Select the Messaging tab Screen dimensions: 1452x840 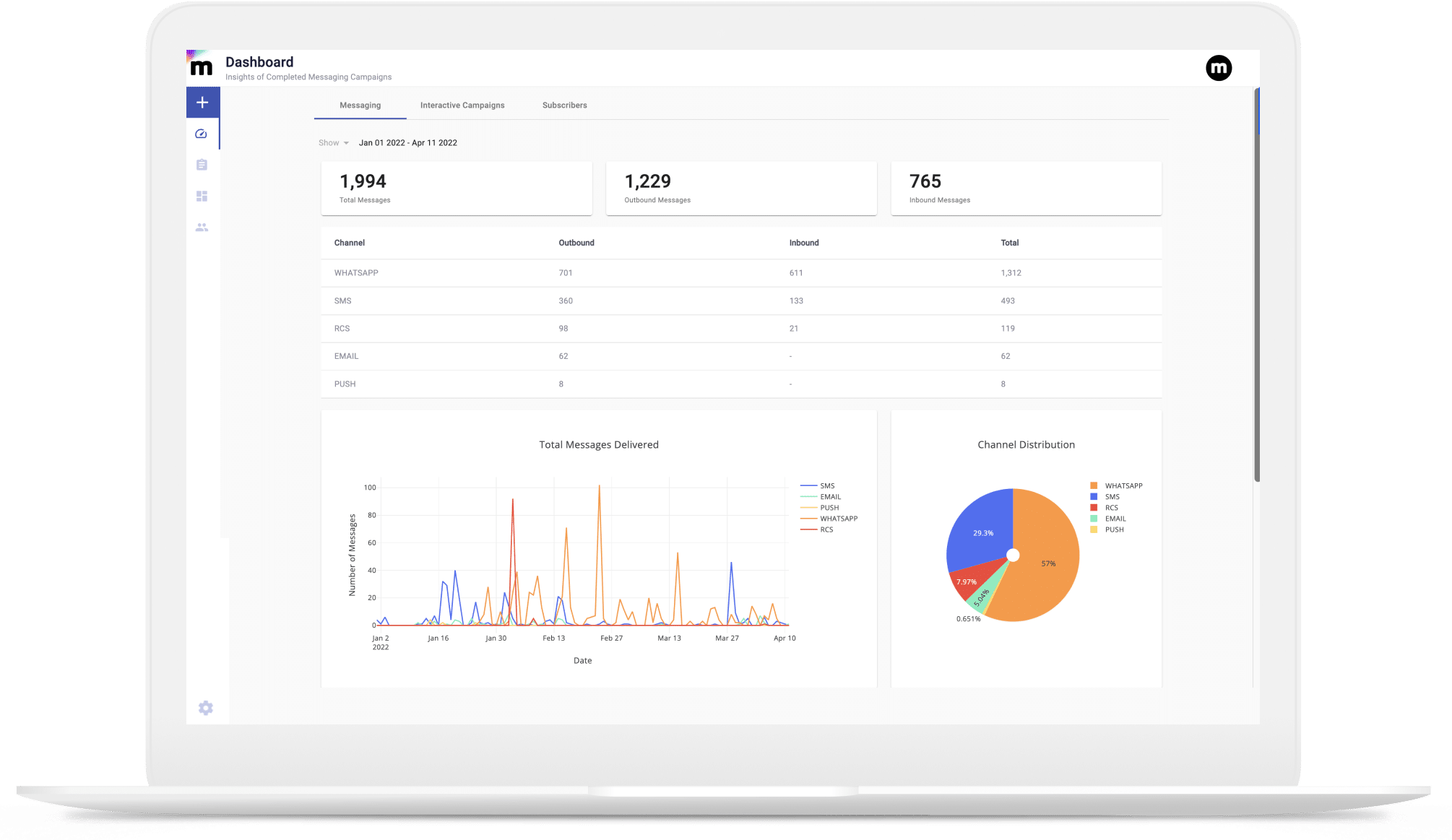(x=360, y=105)
